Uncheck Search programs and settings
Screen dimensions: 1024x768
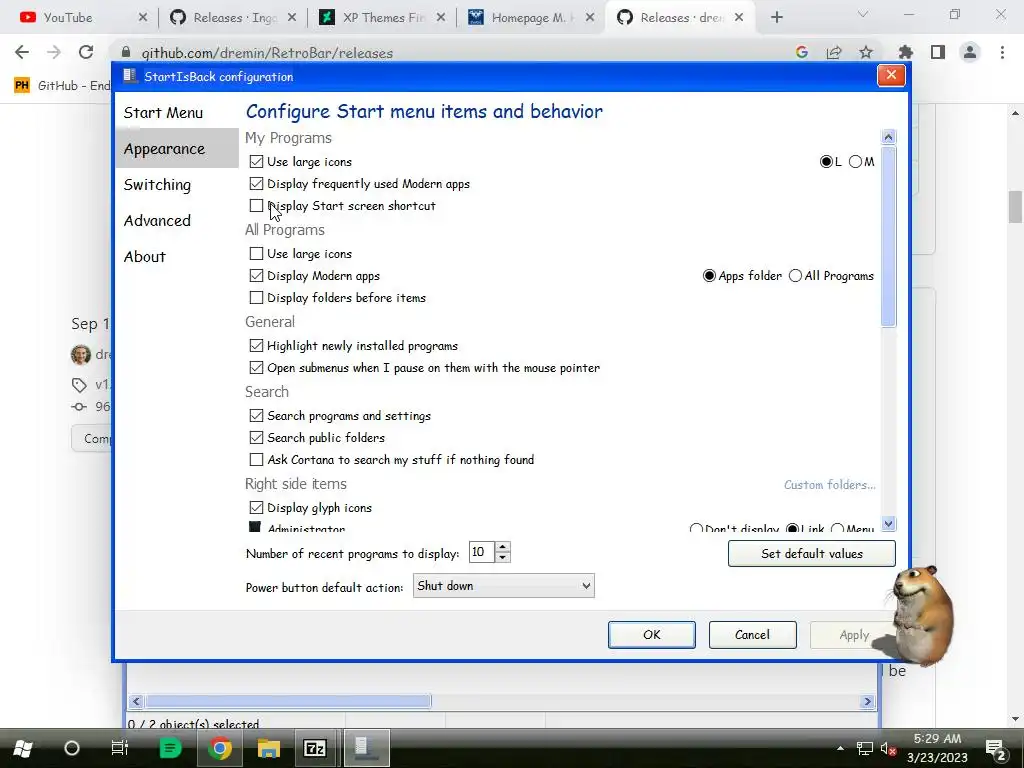(x=256, y=415)
